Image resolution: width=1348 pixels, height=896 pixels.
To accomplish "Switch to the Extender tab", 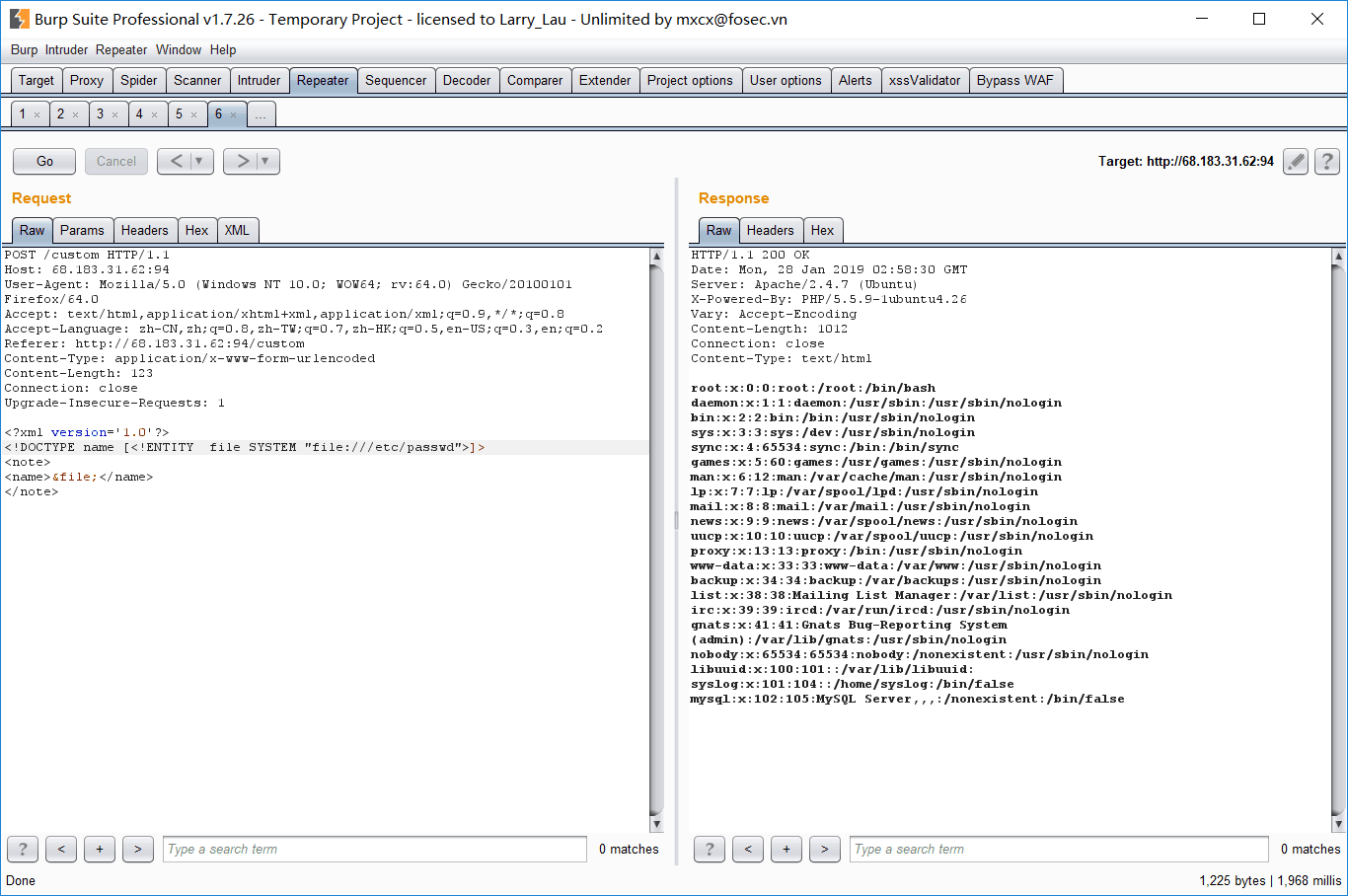I will click(x=605, y=81).
